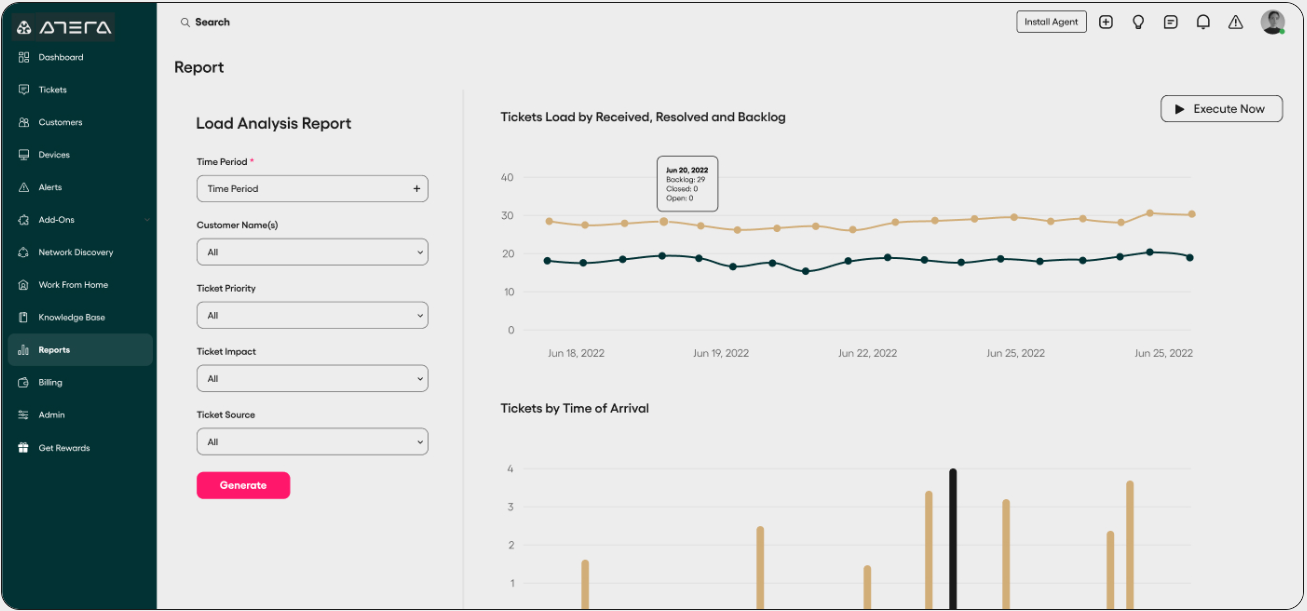Open Knowledge Base from sidebar
This screenshot has width=1307, height=611.
[x=71, y=317]
